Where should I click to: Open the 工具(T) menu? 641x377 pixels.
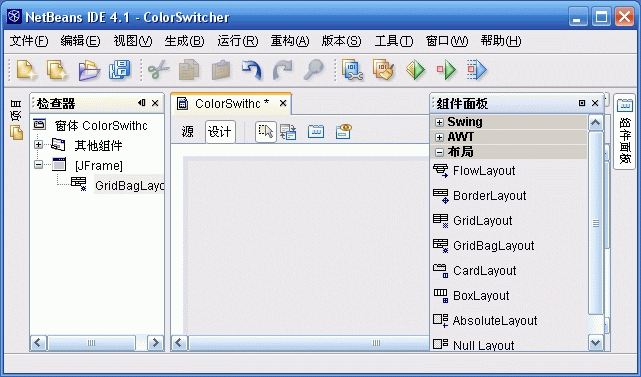pyautogui.click(x=394, y=41)
